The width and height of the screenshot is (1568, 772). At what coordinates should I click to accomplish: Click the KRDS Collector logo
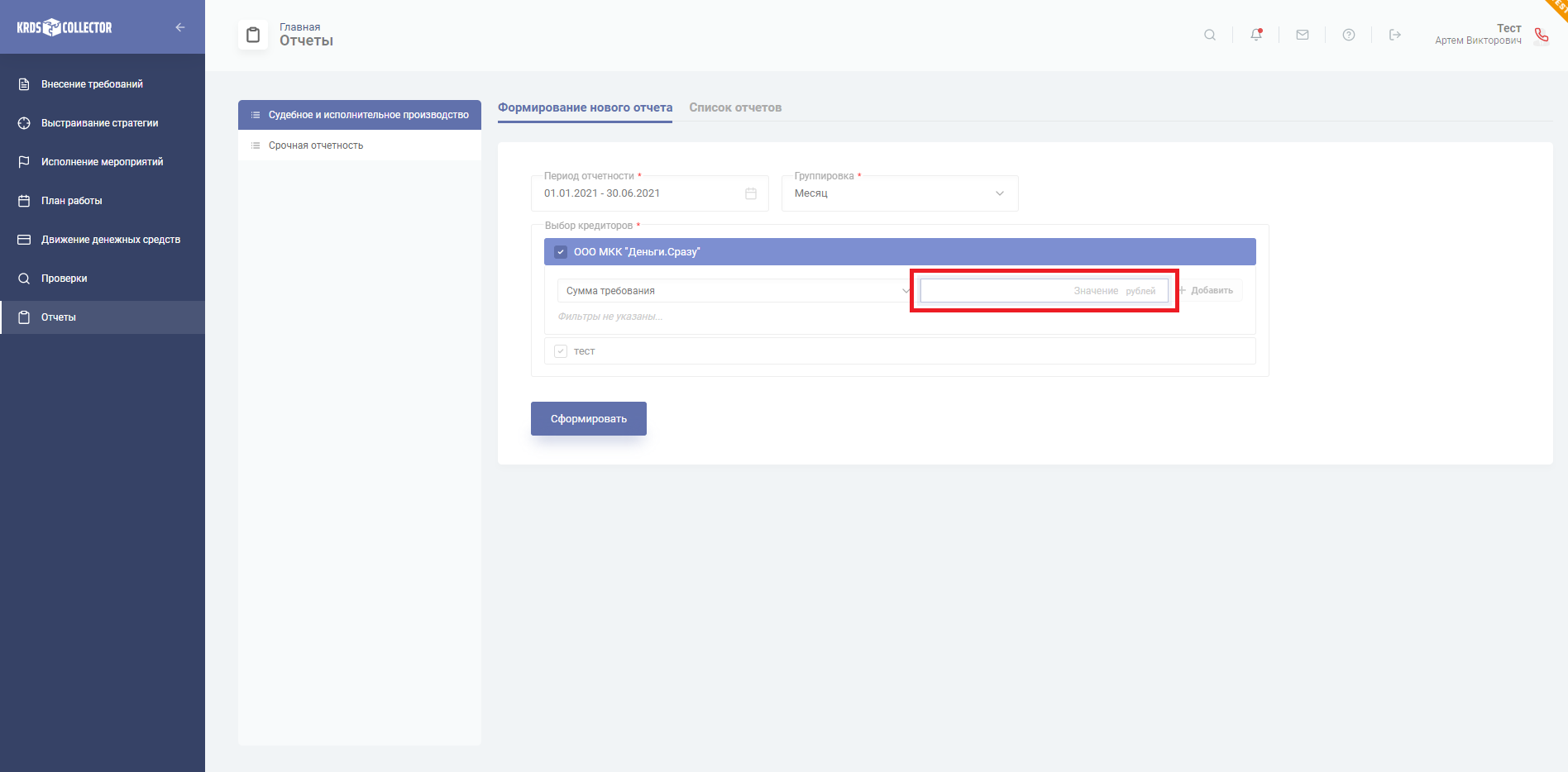pyautogui.click(x=65, y=27)
